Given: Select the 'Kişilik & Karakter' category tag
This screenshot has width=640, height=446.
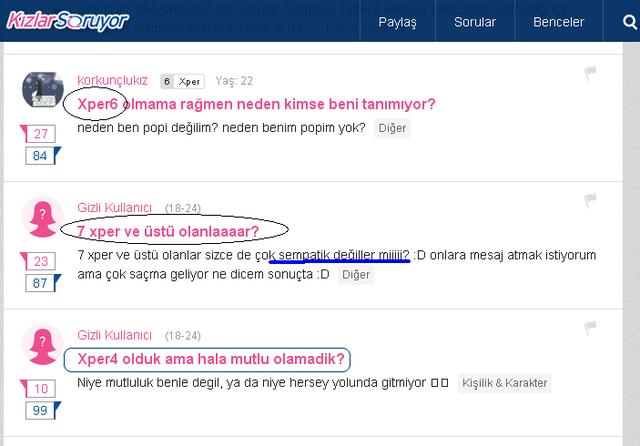Looking at the screenshot, I should click(x=504, y=383).
